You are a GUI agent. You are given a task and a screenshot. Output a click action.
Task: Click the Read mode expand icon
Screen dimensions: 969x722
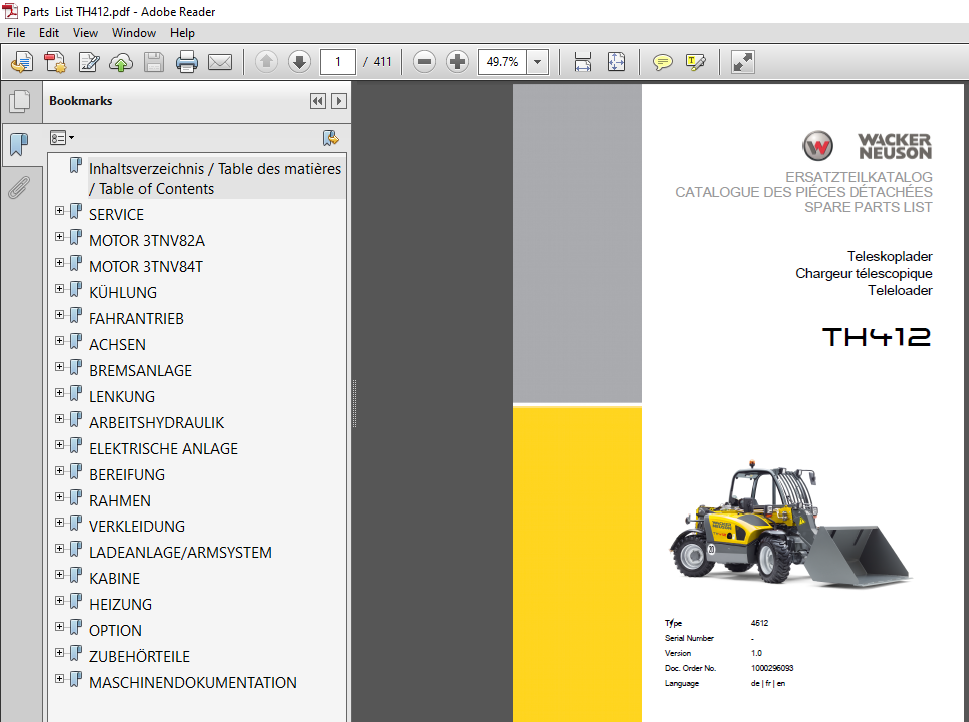click(742, 62)
